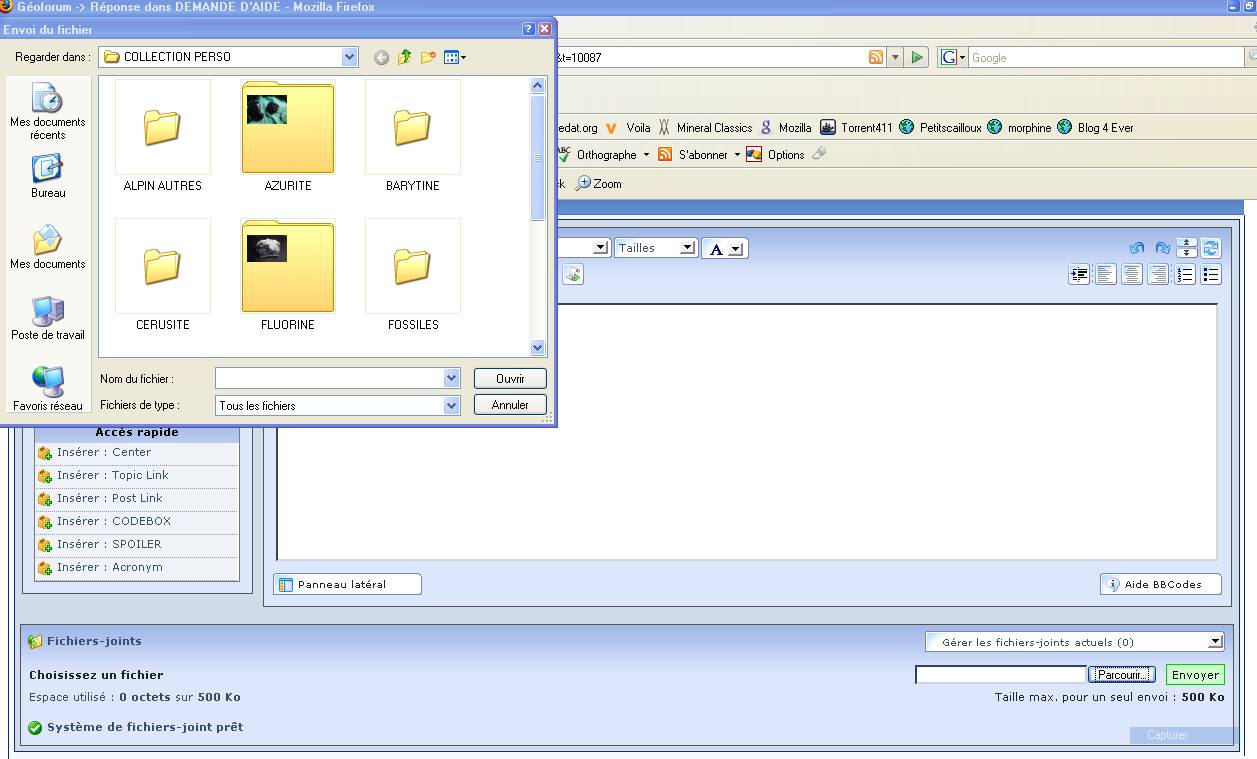Click the undo arrow in editor
Viewport: 1257px width, 759px height.
pyautogui.click(x=1136, y=248)
